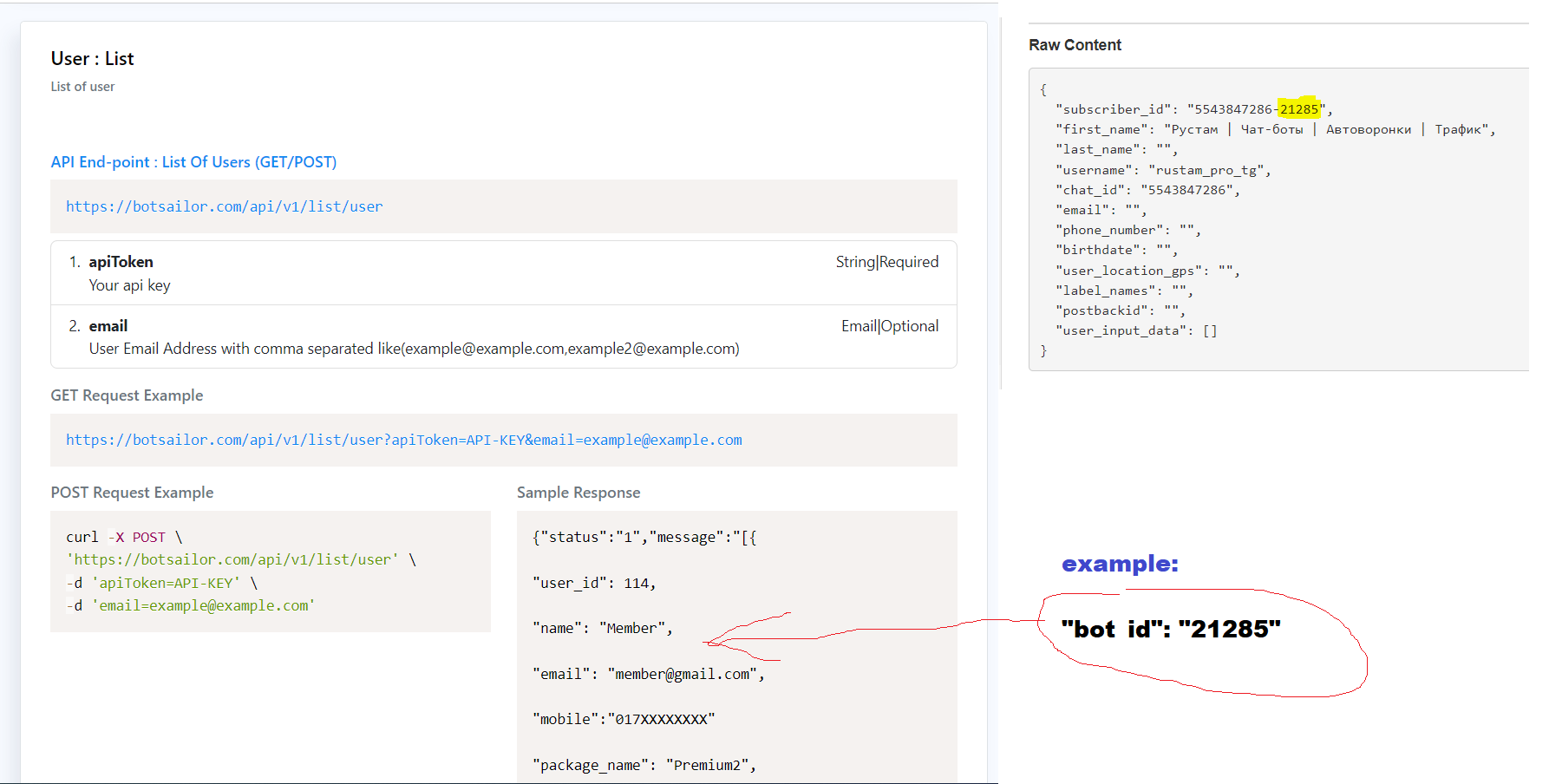Select the apiToken parameter name
The height and width of the screenshot is (784, 1549).
tap(121, 262)
